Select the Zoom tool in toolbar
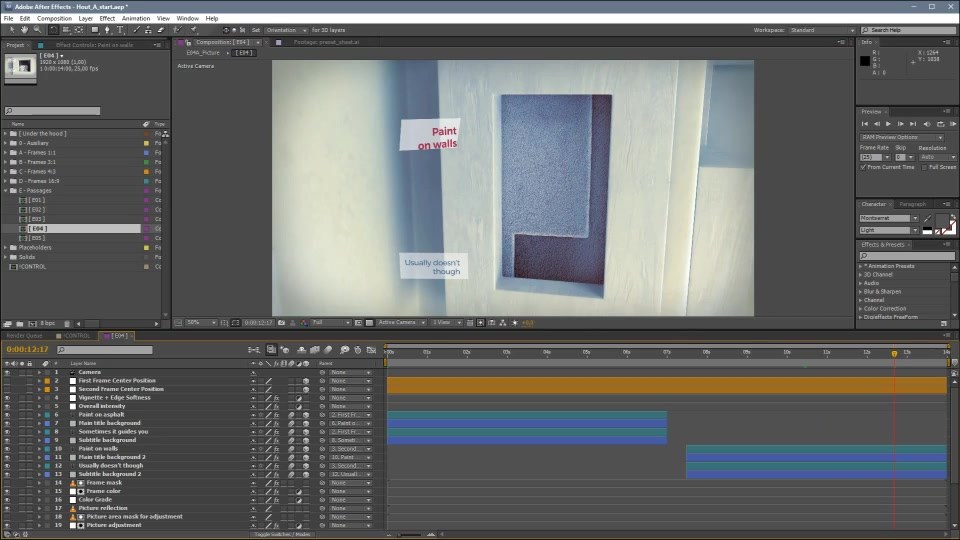Image resolution: width=960 pixels, height=540 pixels. click(x=38, y=29)
